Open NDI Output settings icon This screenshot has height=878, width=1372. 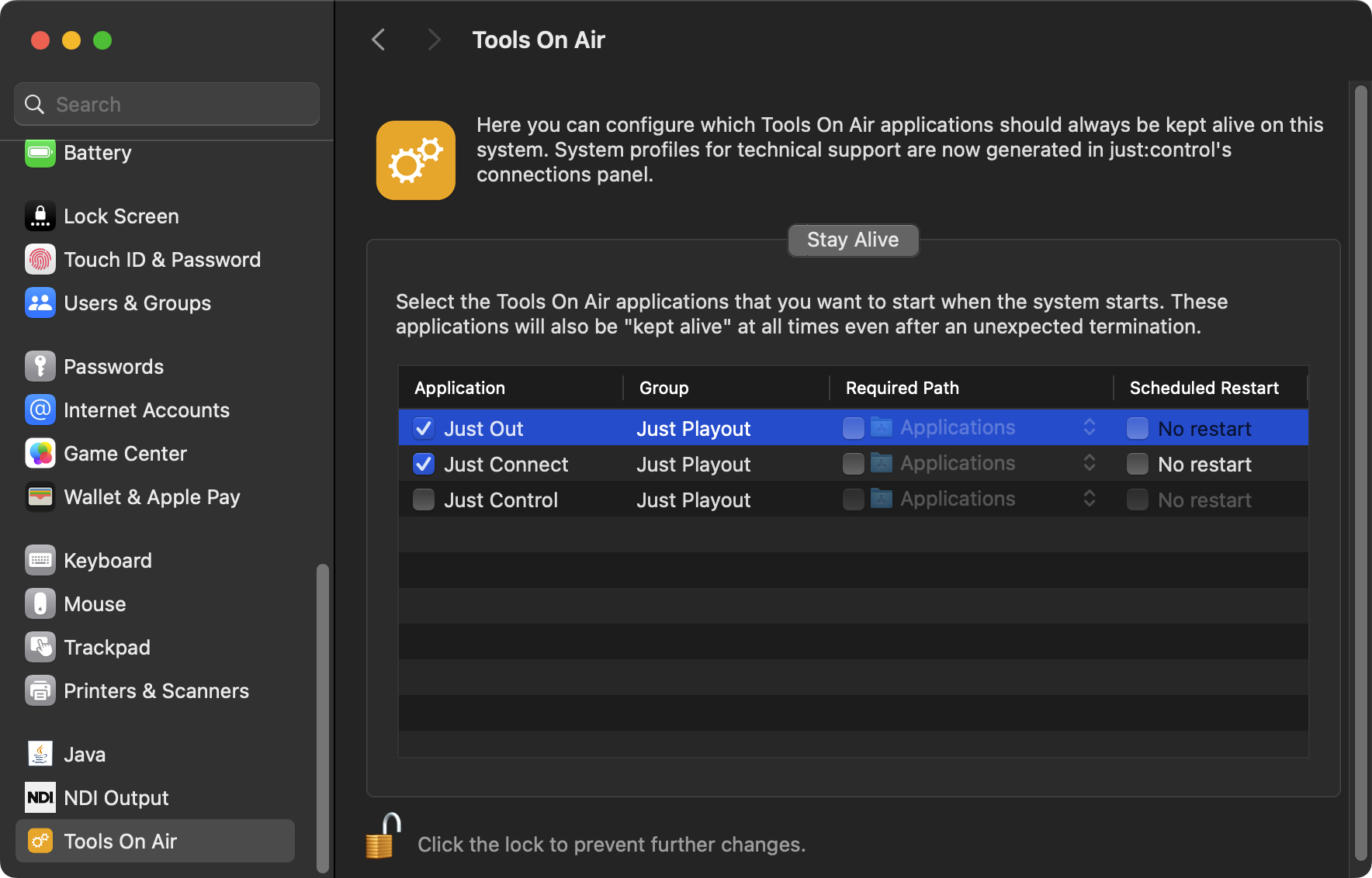(x=40, y=797)
